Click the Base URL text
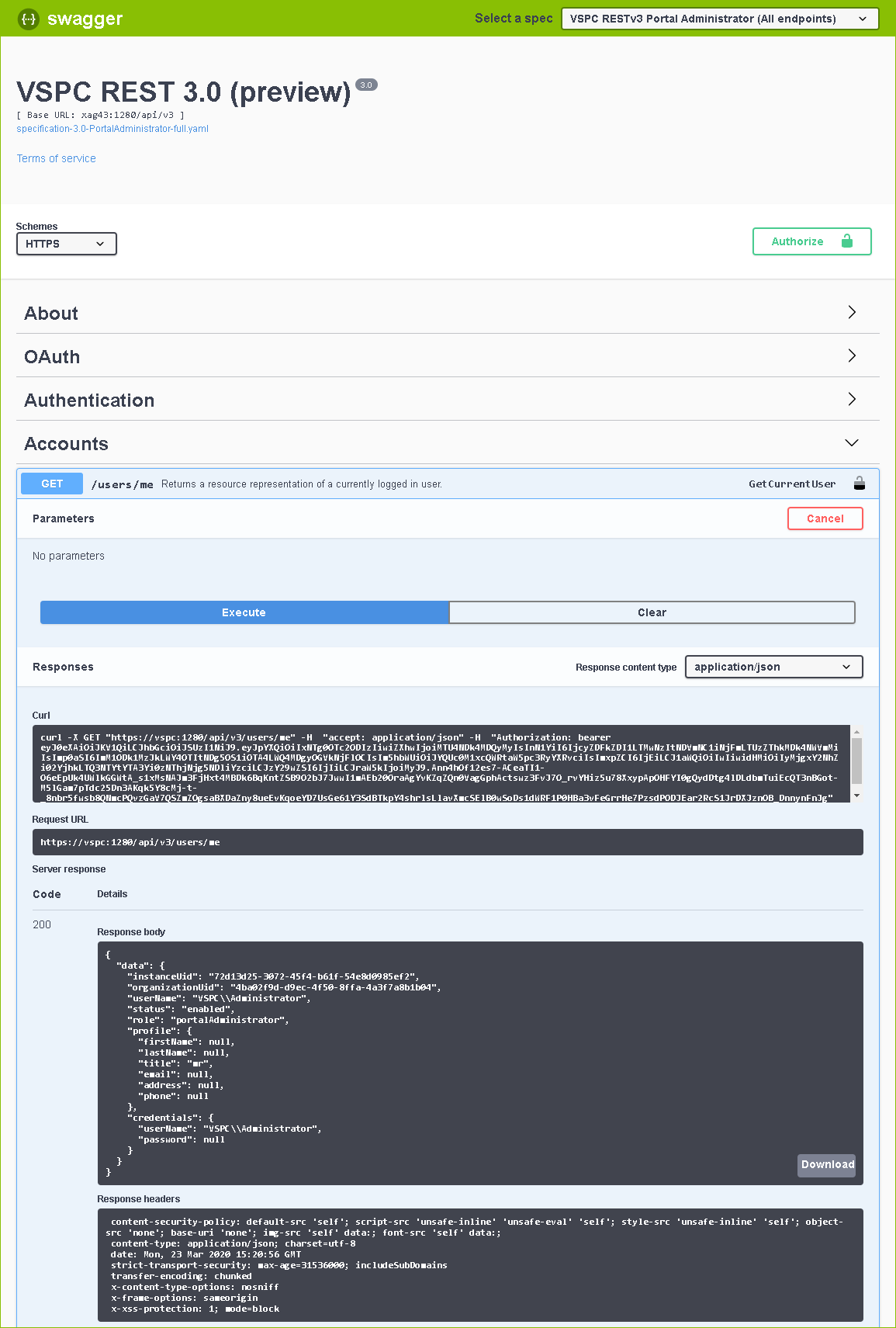The image size is (896, 1328). (100, 115)
